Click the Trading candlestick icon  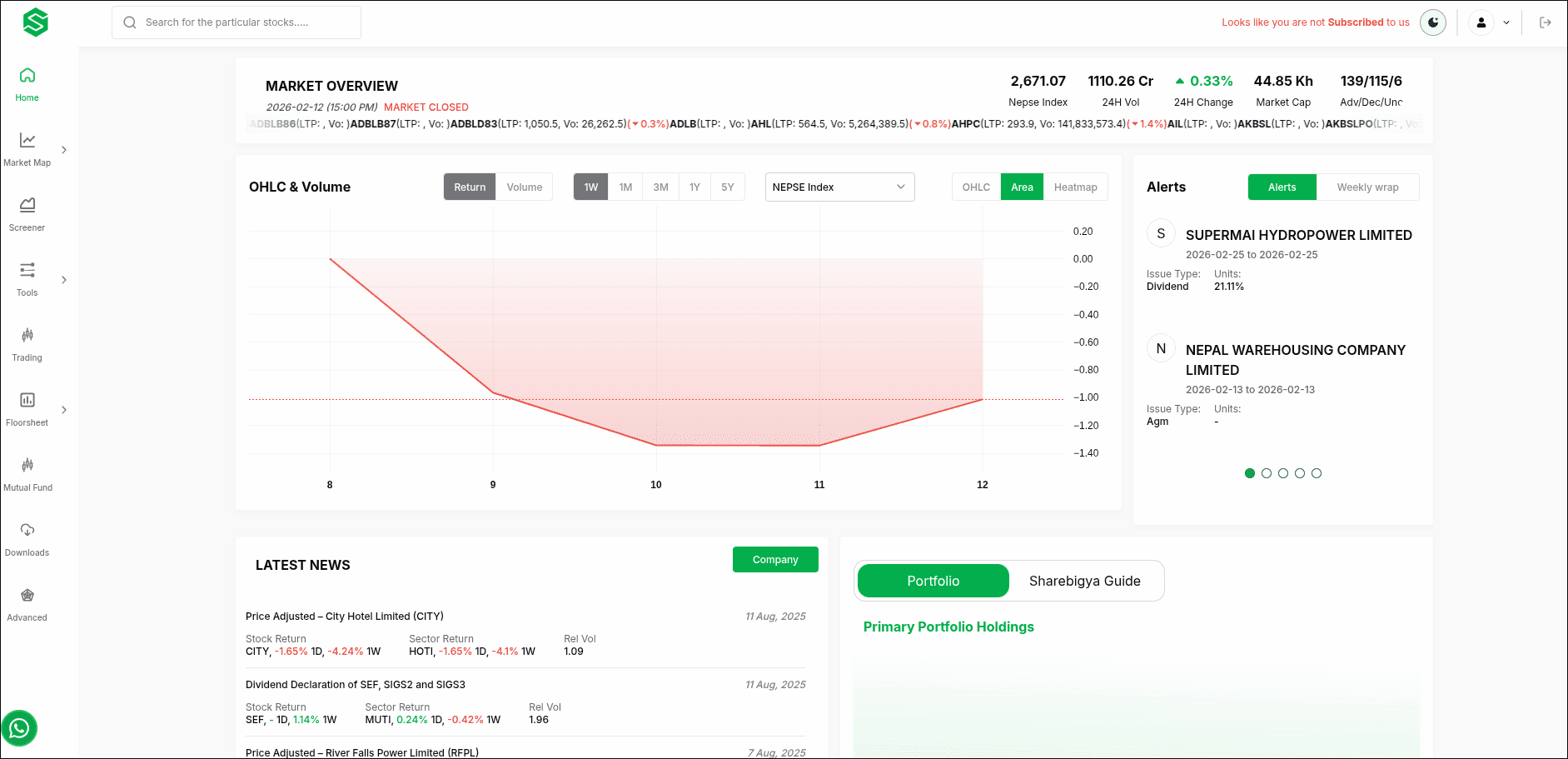coord(27,335)
